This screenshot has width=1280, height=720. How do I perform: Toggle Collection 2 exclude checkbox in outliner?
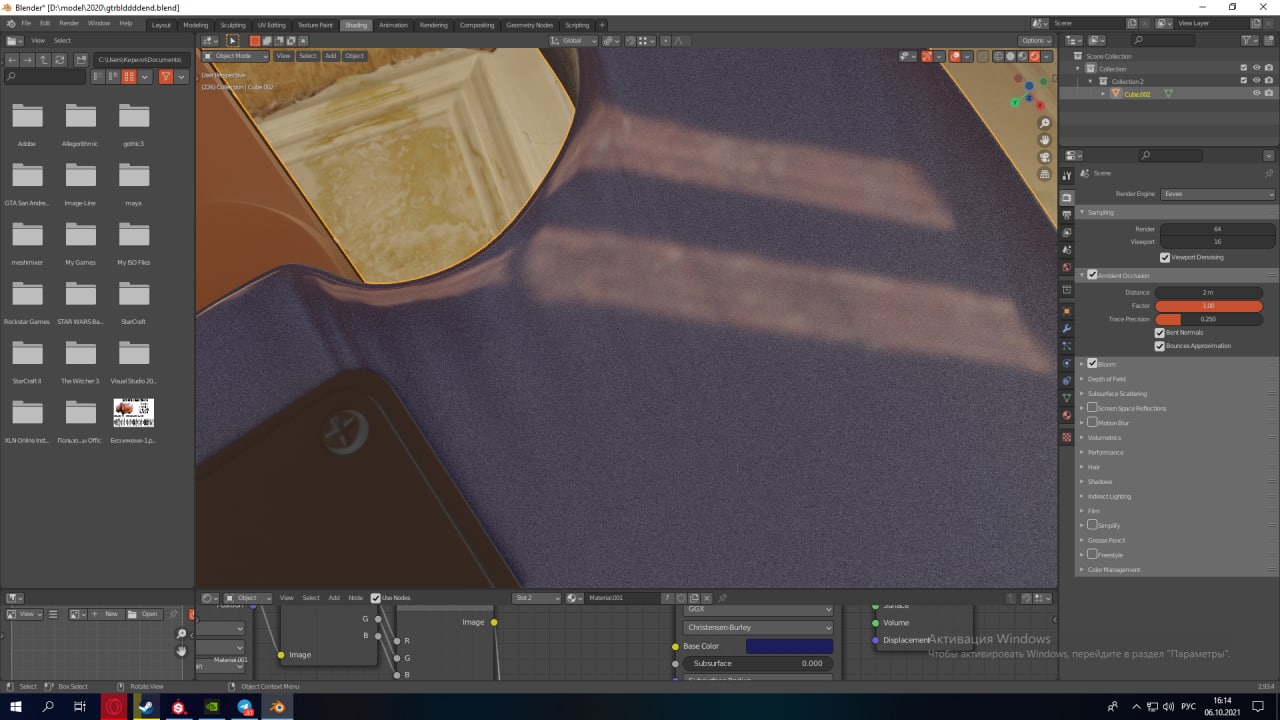coord(1242,81)
